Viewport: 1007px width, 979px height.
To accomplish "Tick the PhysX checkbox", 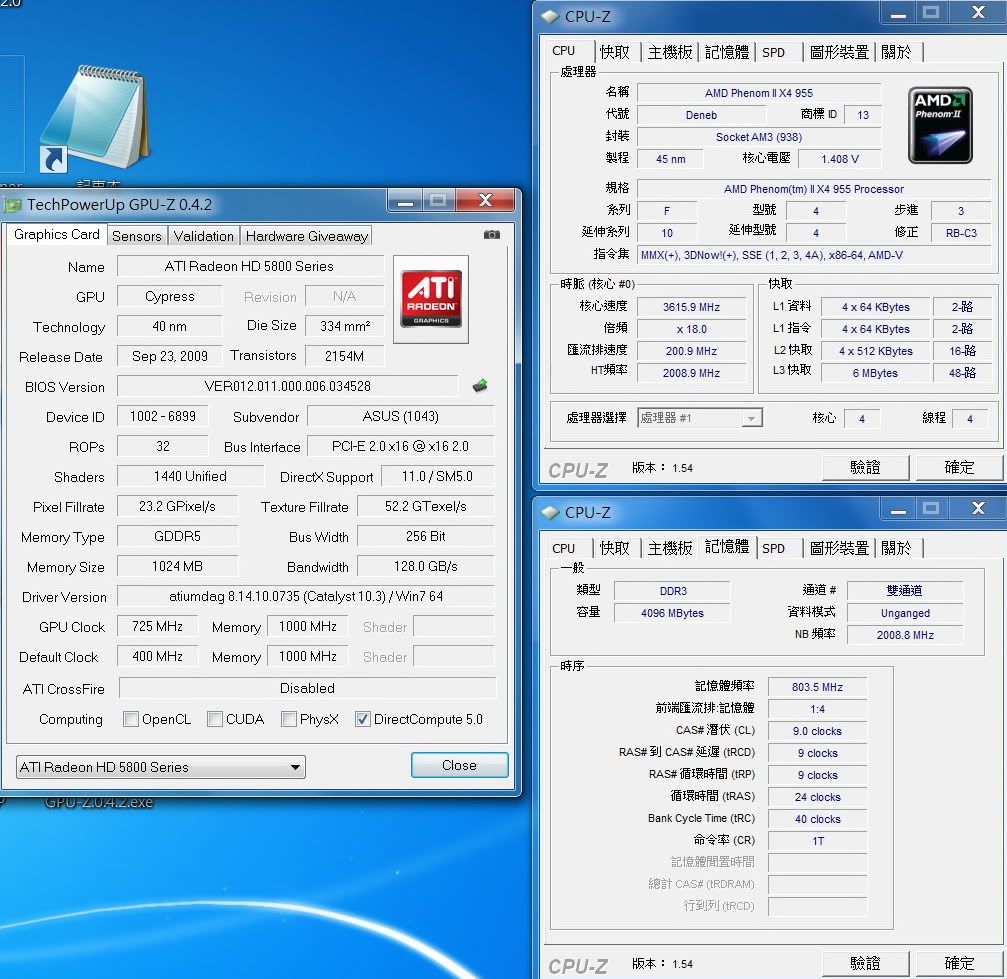I will pyautogui.click(x=289, y=719).
